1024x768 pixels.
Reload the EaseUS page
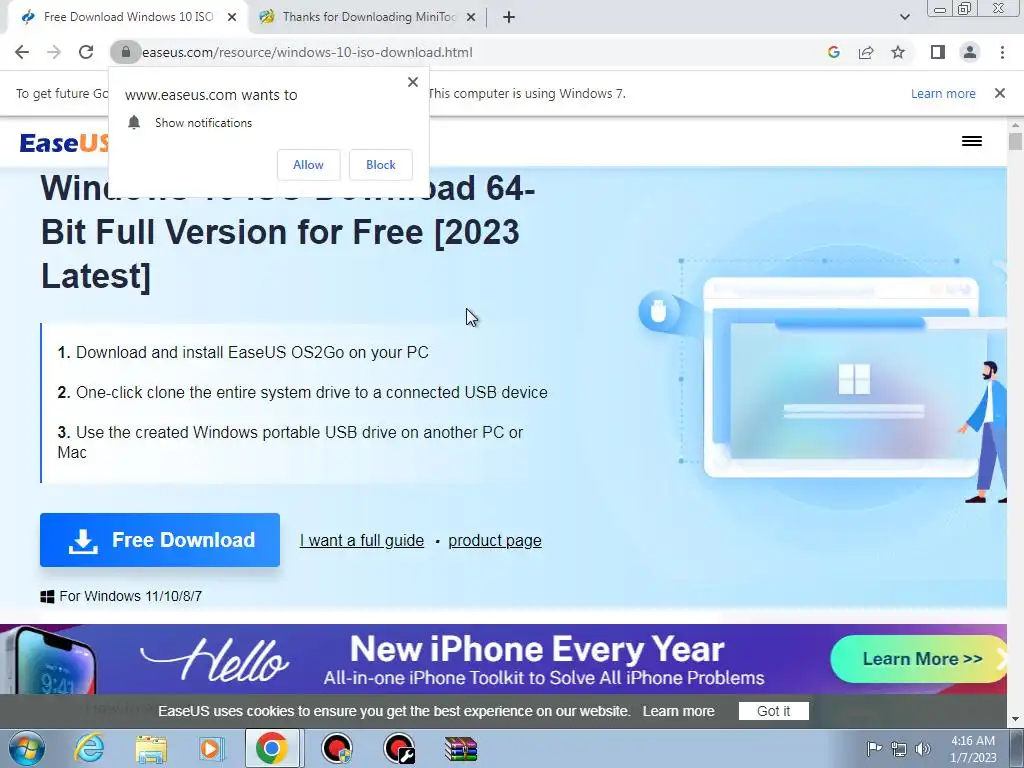[86, 52]
